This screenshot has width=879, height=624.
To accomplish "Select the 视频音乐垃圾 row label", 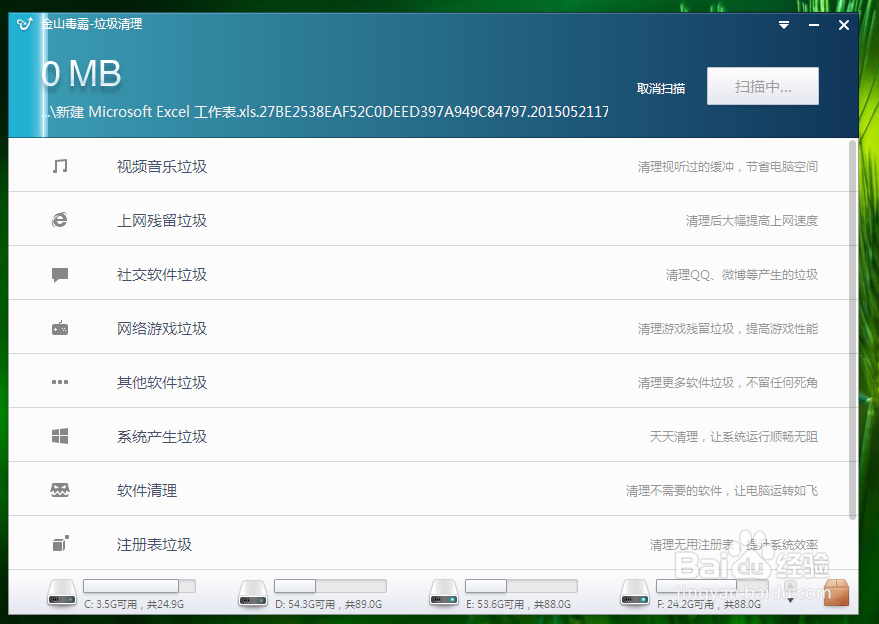I will pos(162,167).
